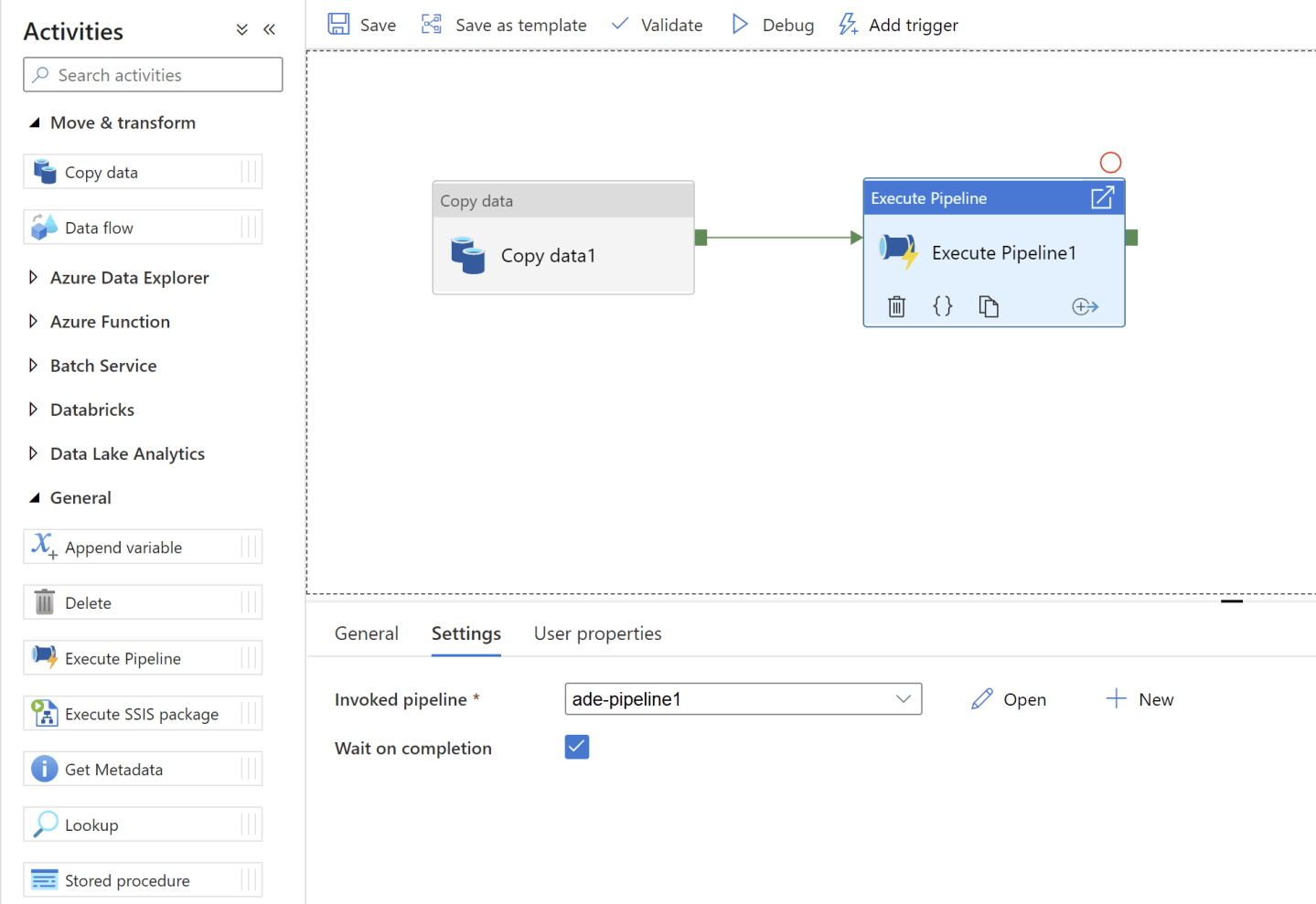Click the Add trigger lightning icon

(849, 24)
